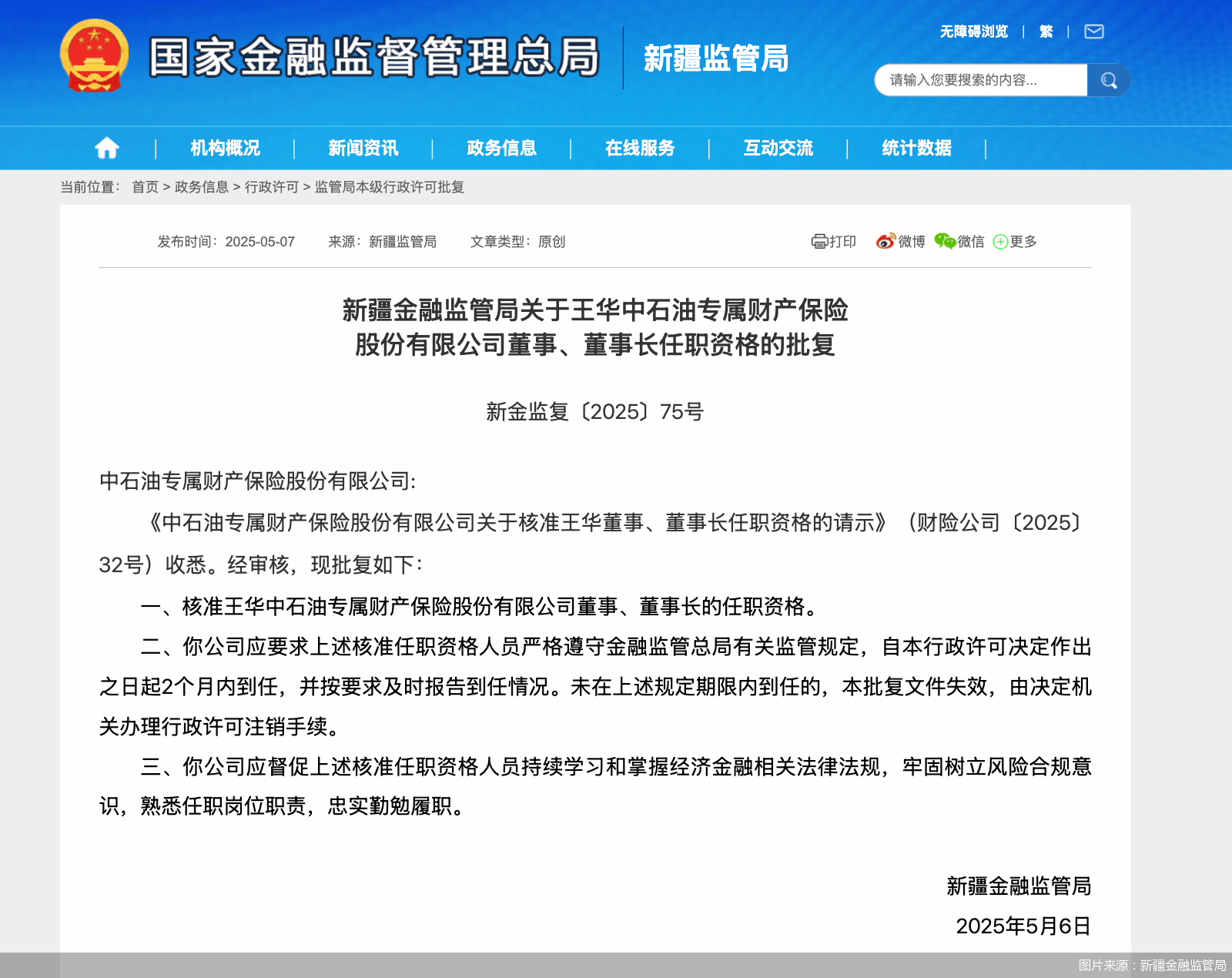Open the mail envelope icon
The width and height of the screenshot is (1232, 978).
1094,32
